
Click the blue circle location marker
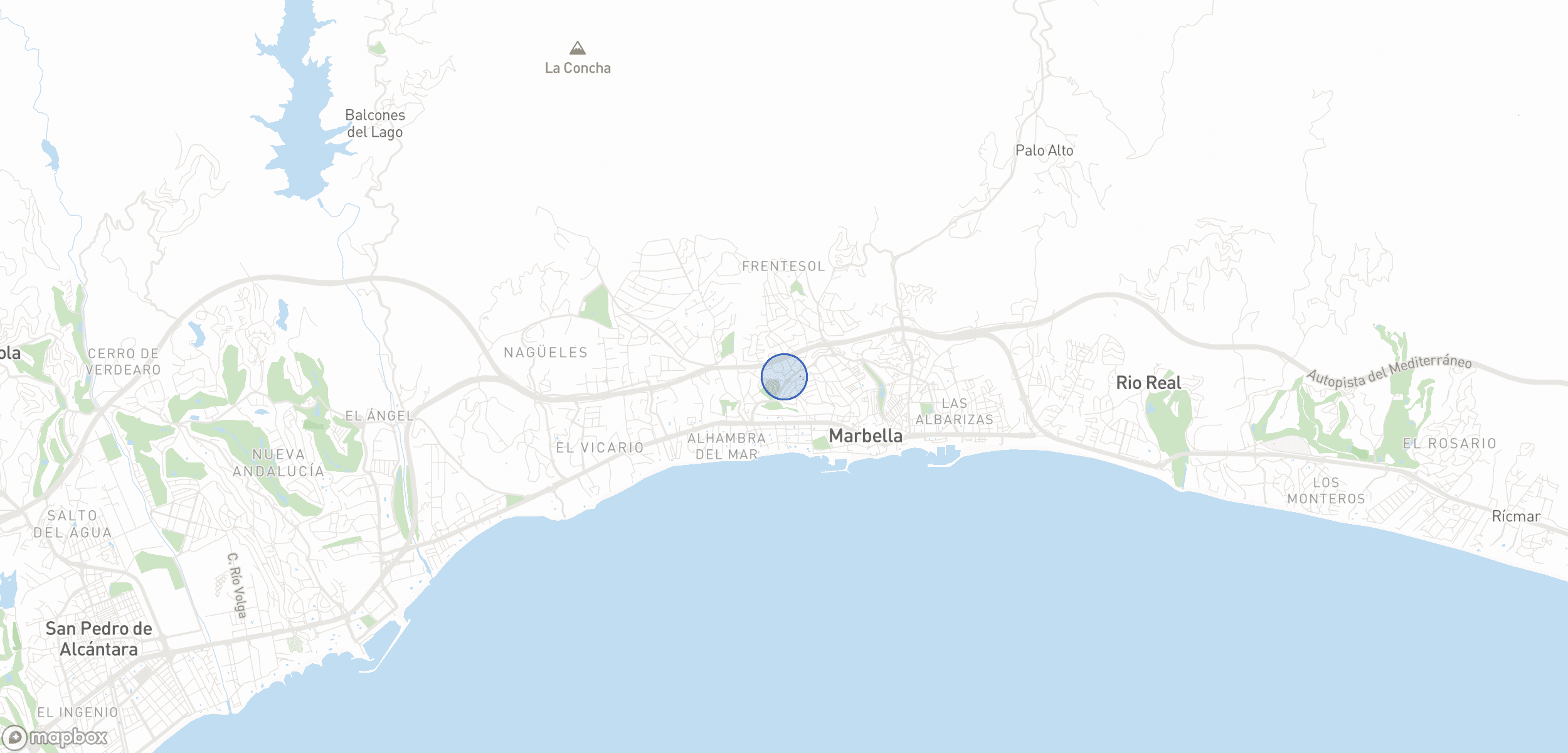point(784,376)
